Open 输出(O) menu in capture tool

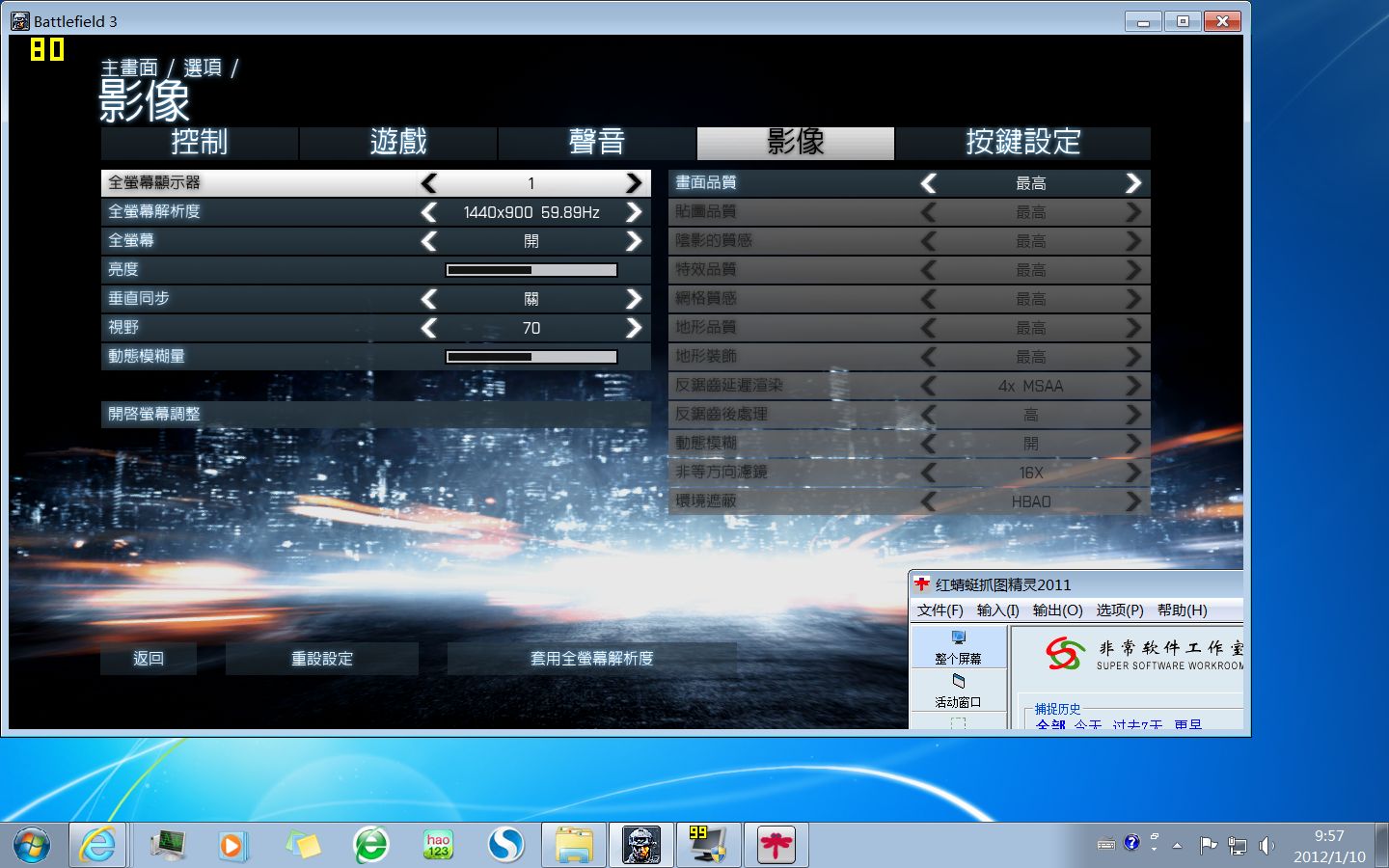pos(1057,610)
